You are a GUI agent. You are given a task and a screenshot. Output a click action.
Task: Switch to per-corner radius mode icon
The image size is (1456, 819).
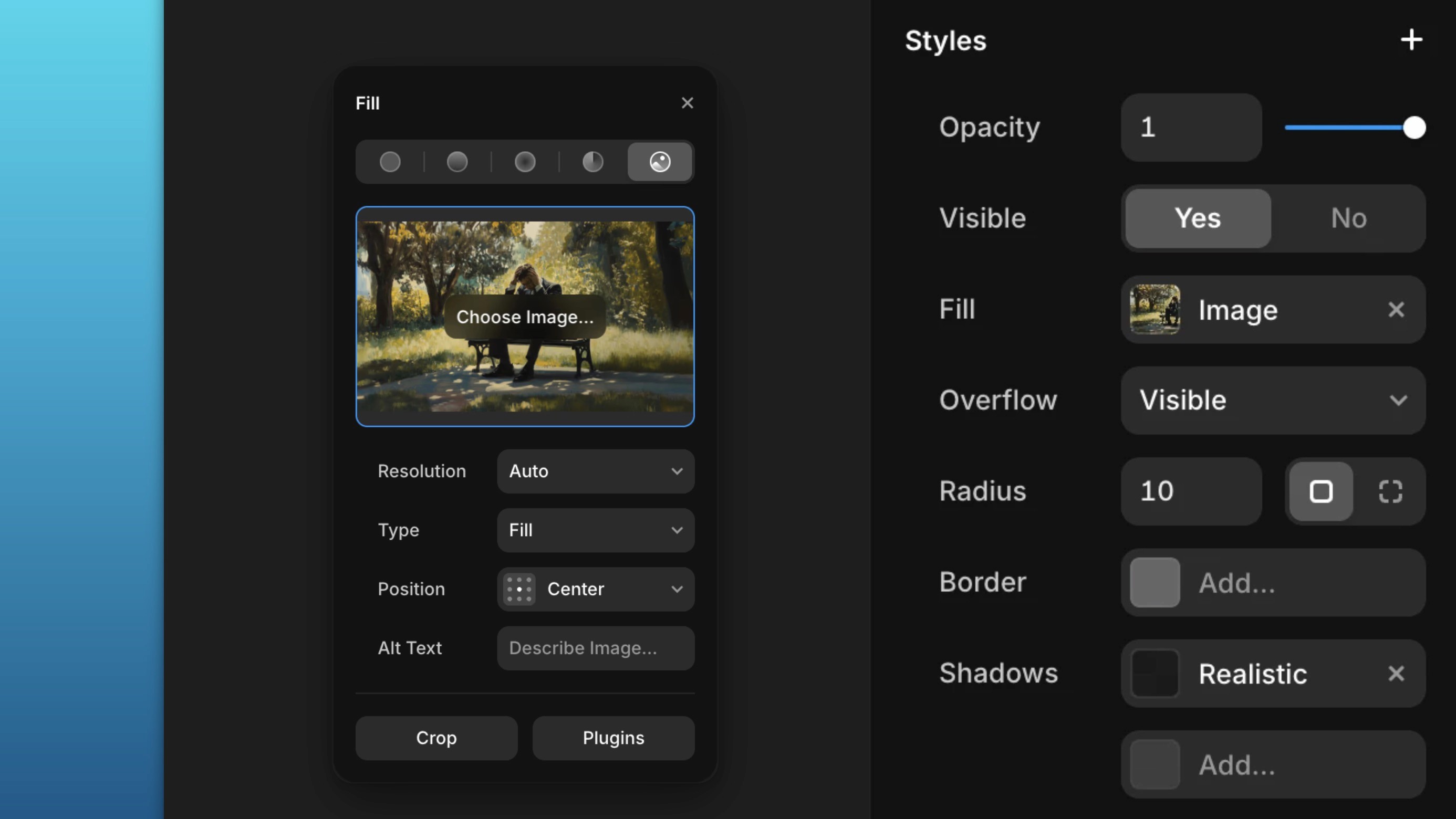(x=1390, y=491)
